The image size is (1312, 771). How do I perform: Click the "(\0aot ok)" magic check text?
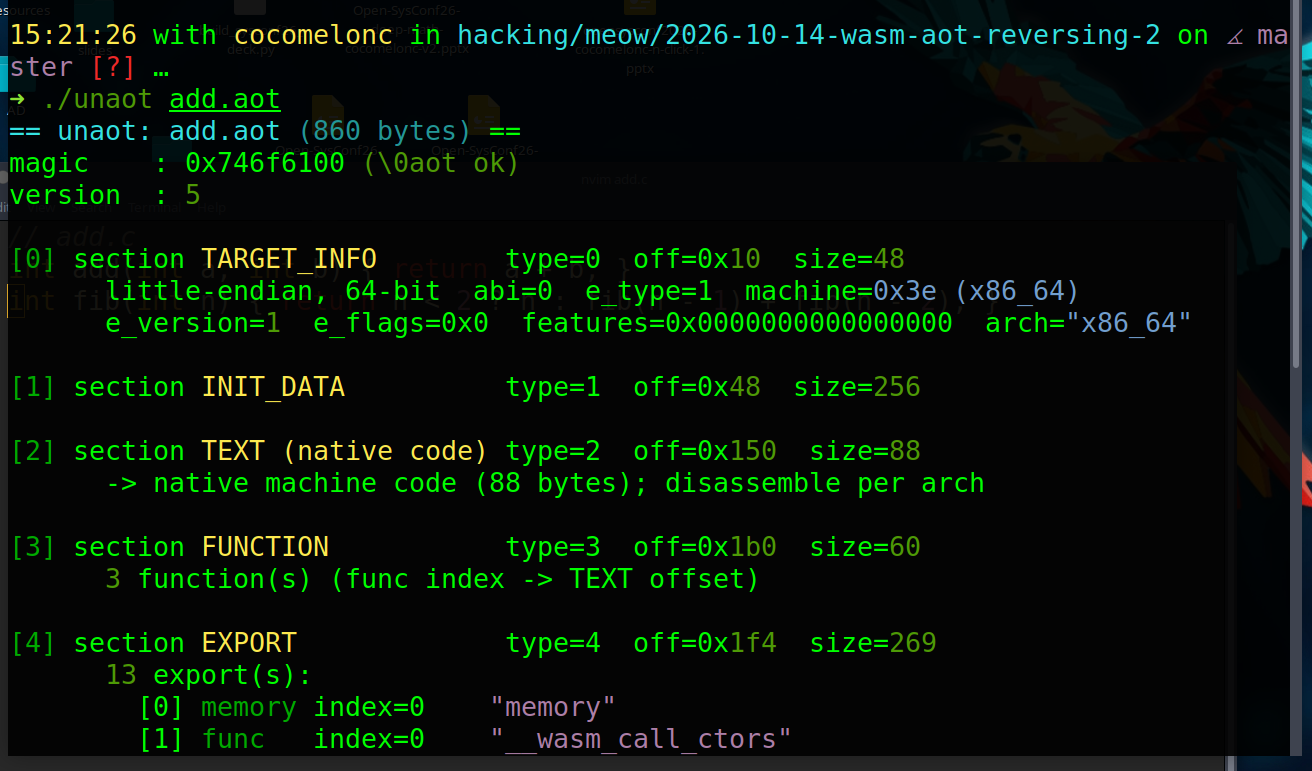click(x=441, y=163)
